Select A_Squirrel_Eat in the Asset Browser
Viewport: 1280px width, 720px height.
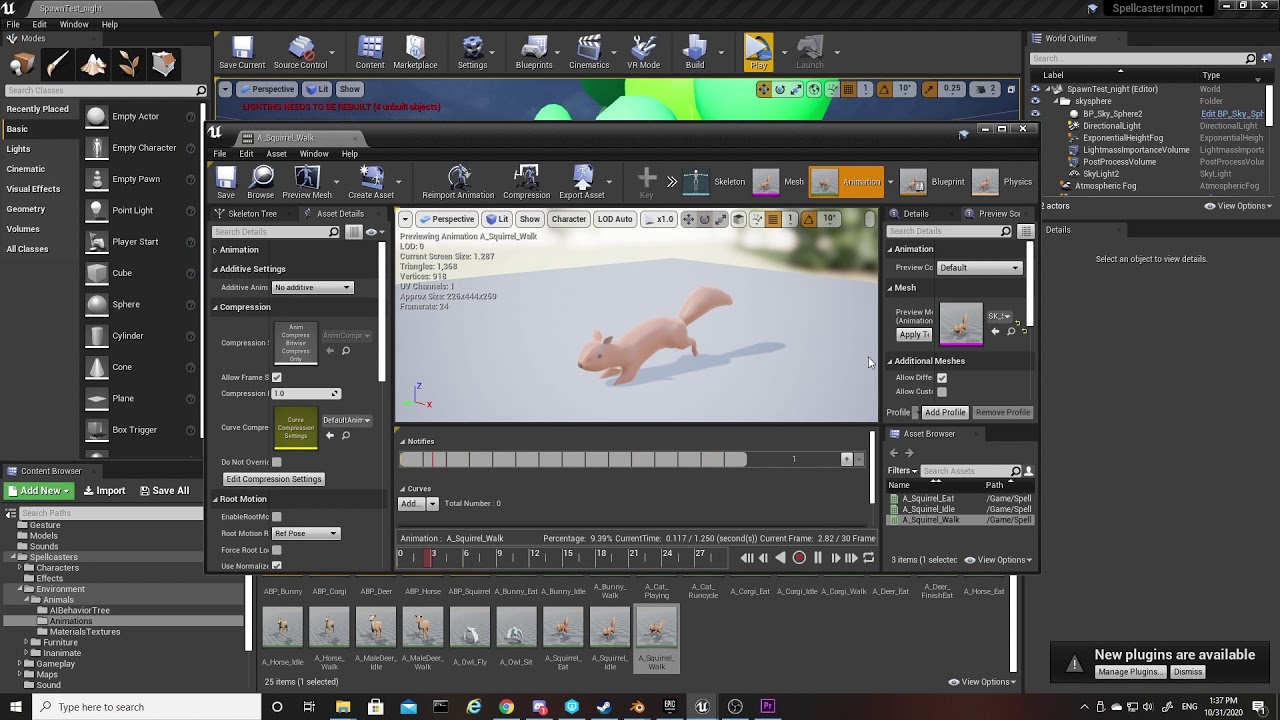point(928,498)
